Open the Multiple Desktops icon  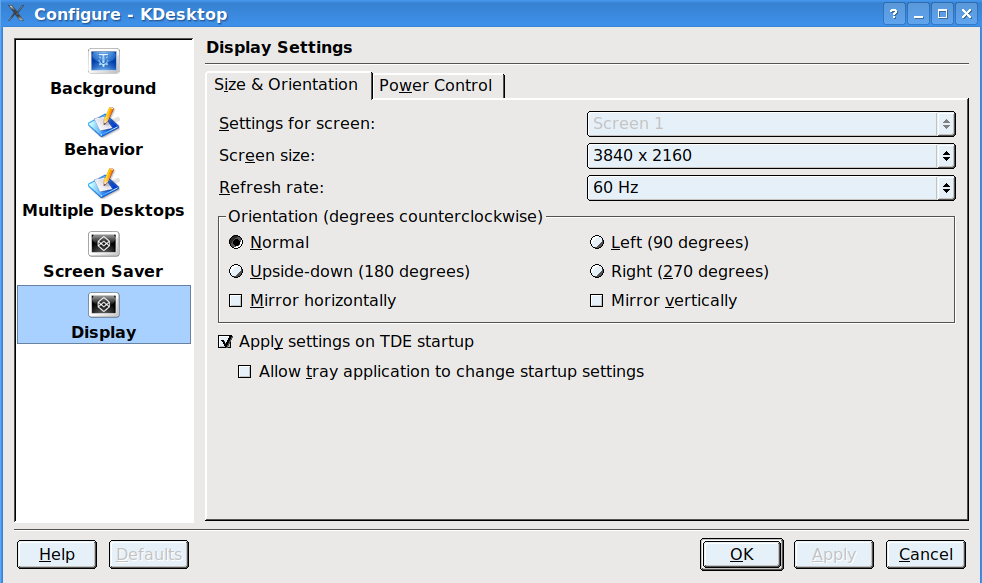[104, 184]
